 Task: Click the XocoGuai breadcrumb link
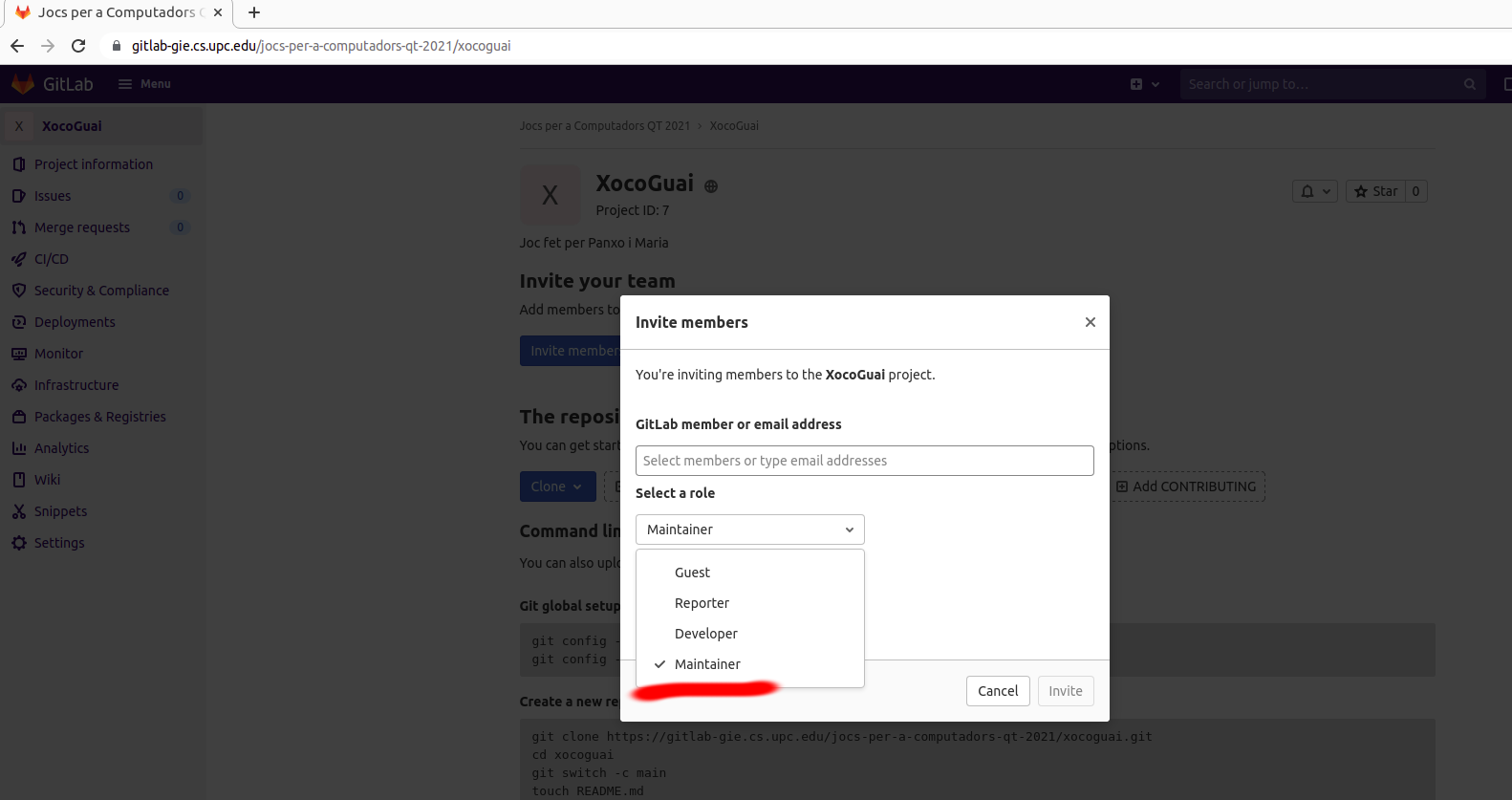pyautogui.click(x=734, y=126)
